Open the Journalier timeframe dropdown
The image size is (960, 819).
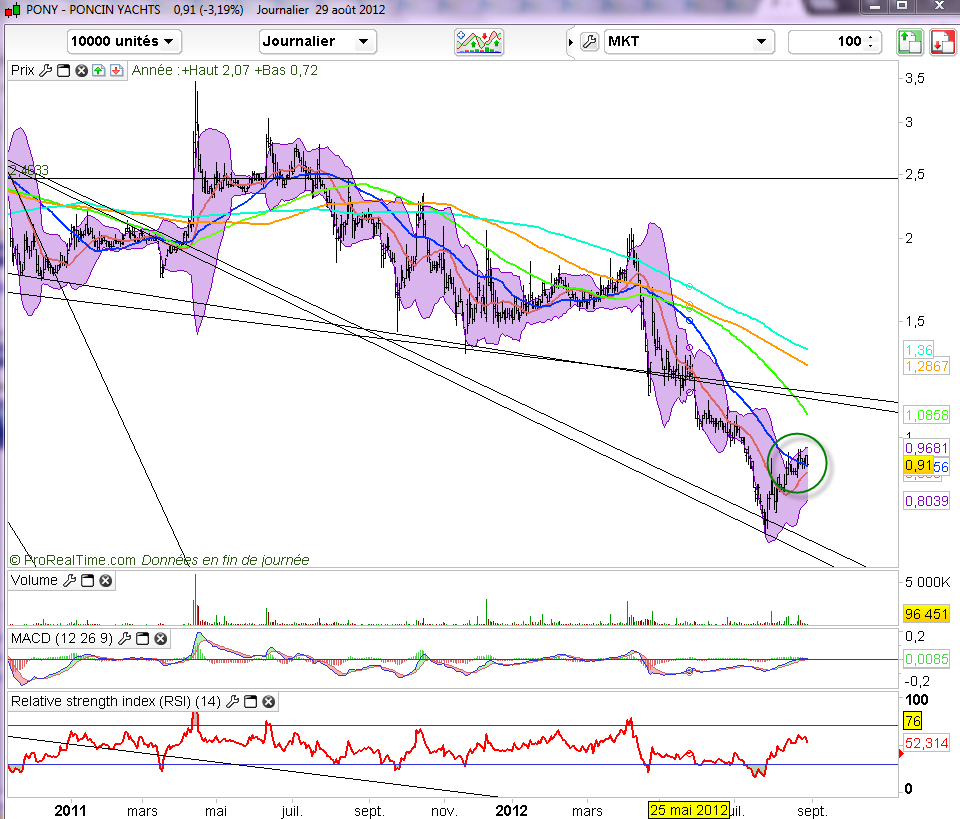tap(317, 42)
